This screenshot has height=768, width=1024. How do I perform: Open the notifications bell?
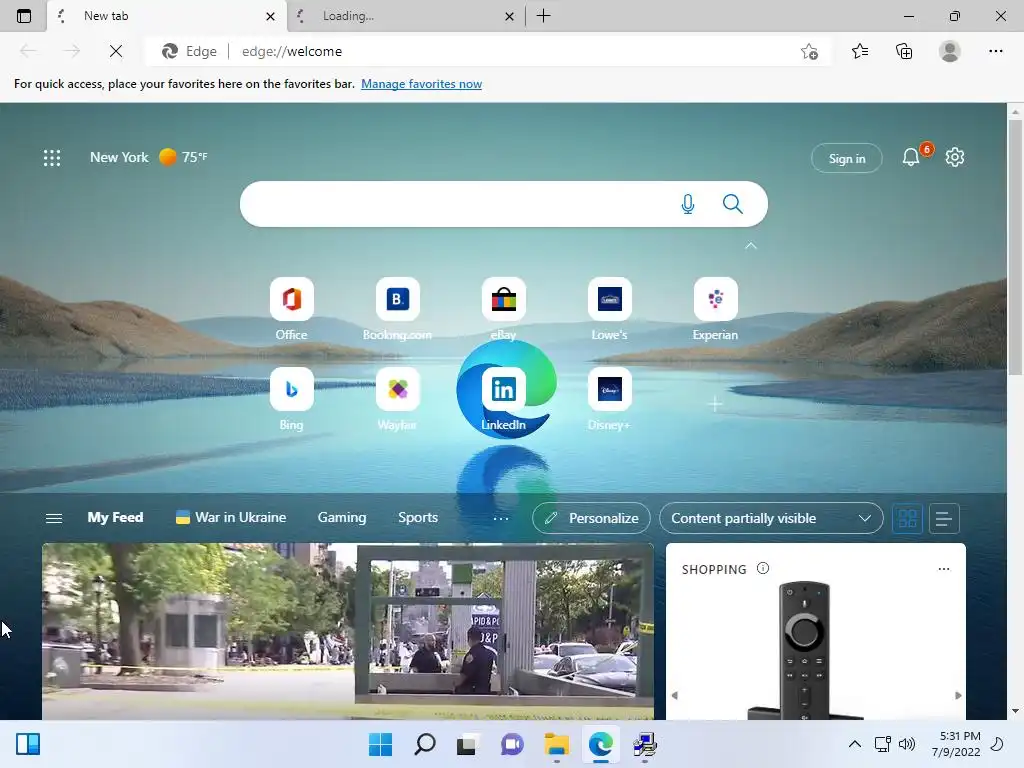point(911,157)
